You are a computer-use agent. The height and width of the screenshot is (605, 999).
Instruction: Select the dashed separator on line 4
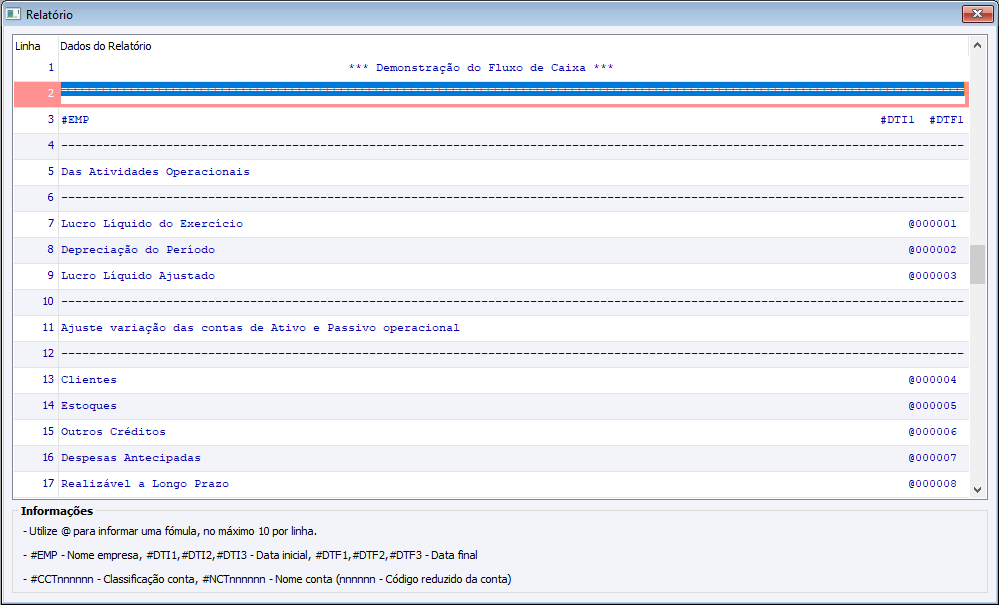tap(513, 146)
